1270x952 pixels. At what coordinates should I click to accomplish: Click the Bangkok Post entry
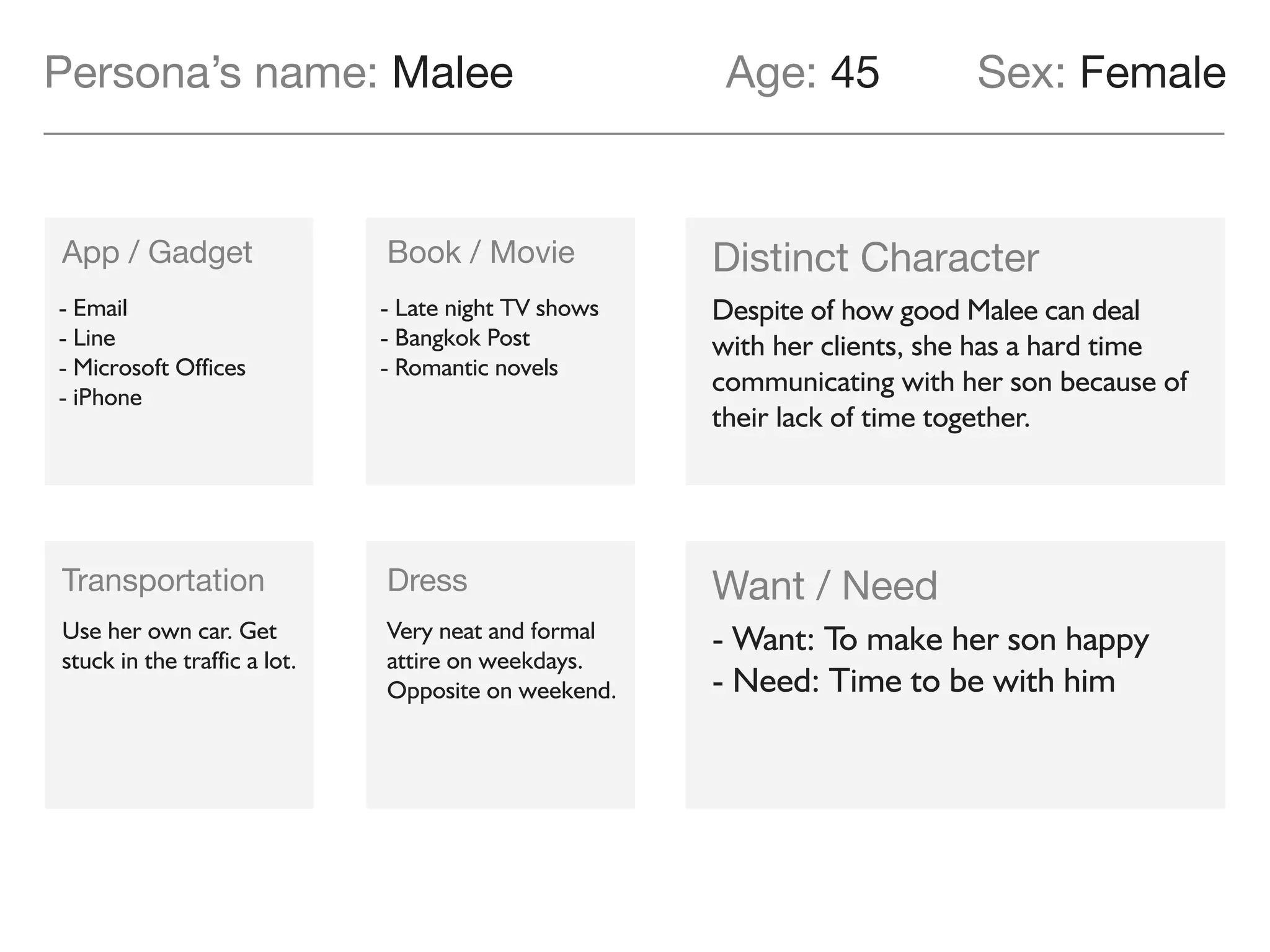(462, 338)
